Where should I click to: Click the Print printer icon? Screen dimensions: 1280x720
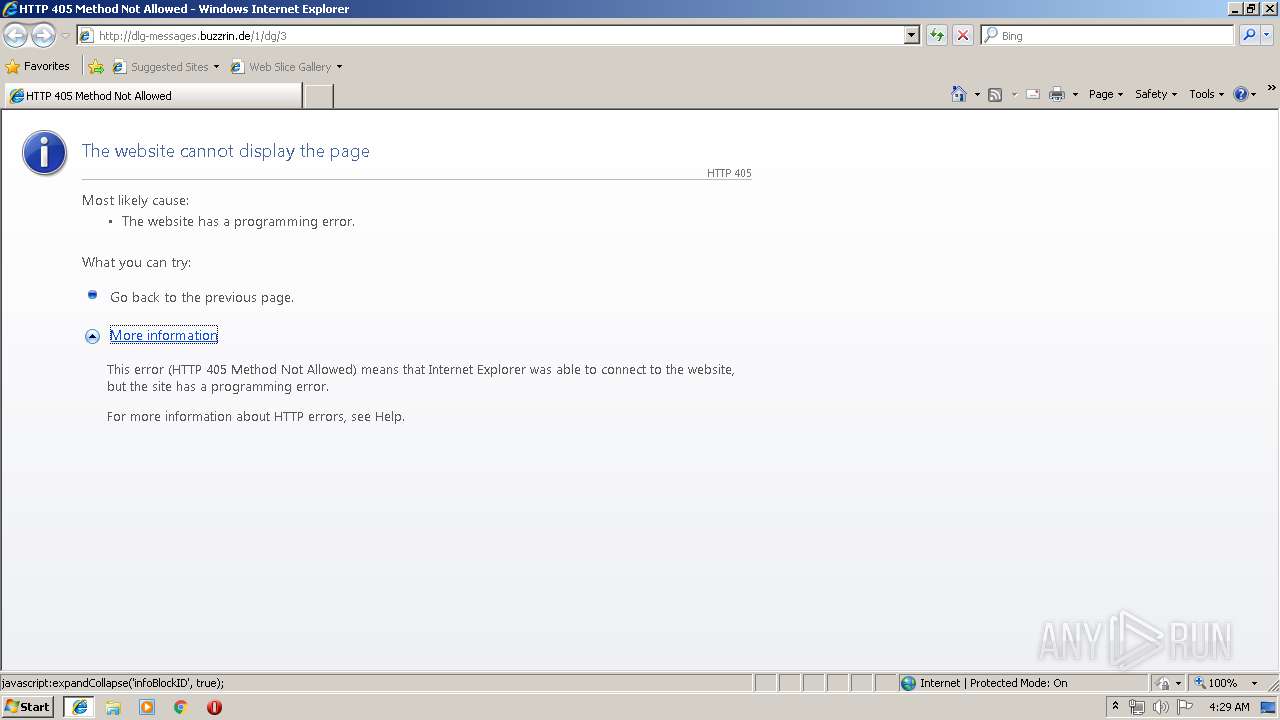pyautogui.click(x=1057, y=94)
